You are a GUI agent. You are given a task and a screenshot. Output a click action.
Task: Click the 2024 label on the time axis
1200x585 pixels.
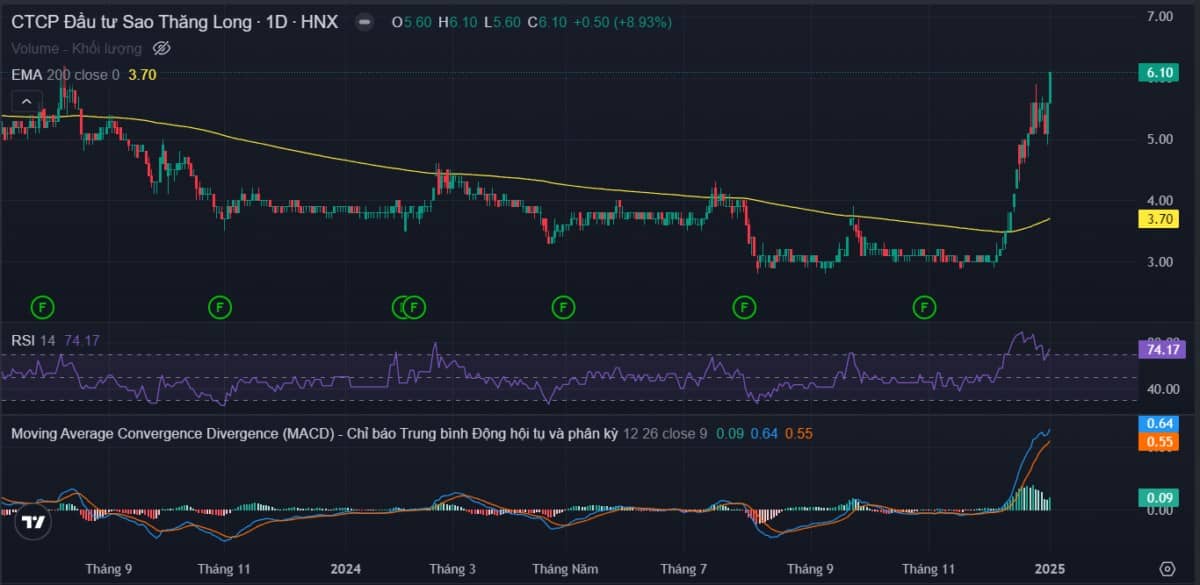coord(346,569)
